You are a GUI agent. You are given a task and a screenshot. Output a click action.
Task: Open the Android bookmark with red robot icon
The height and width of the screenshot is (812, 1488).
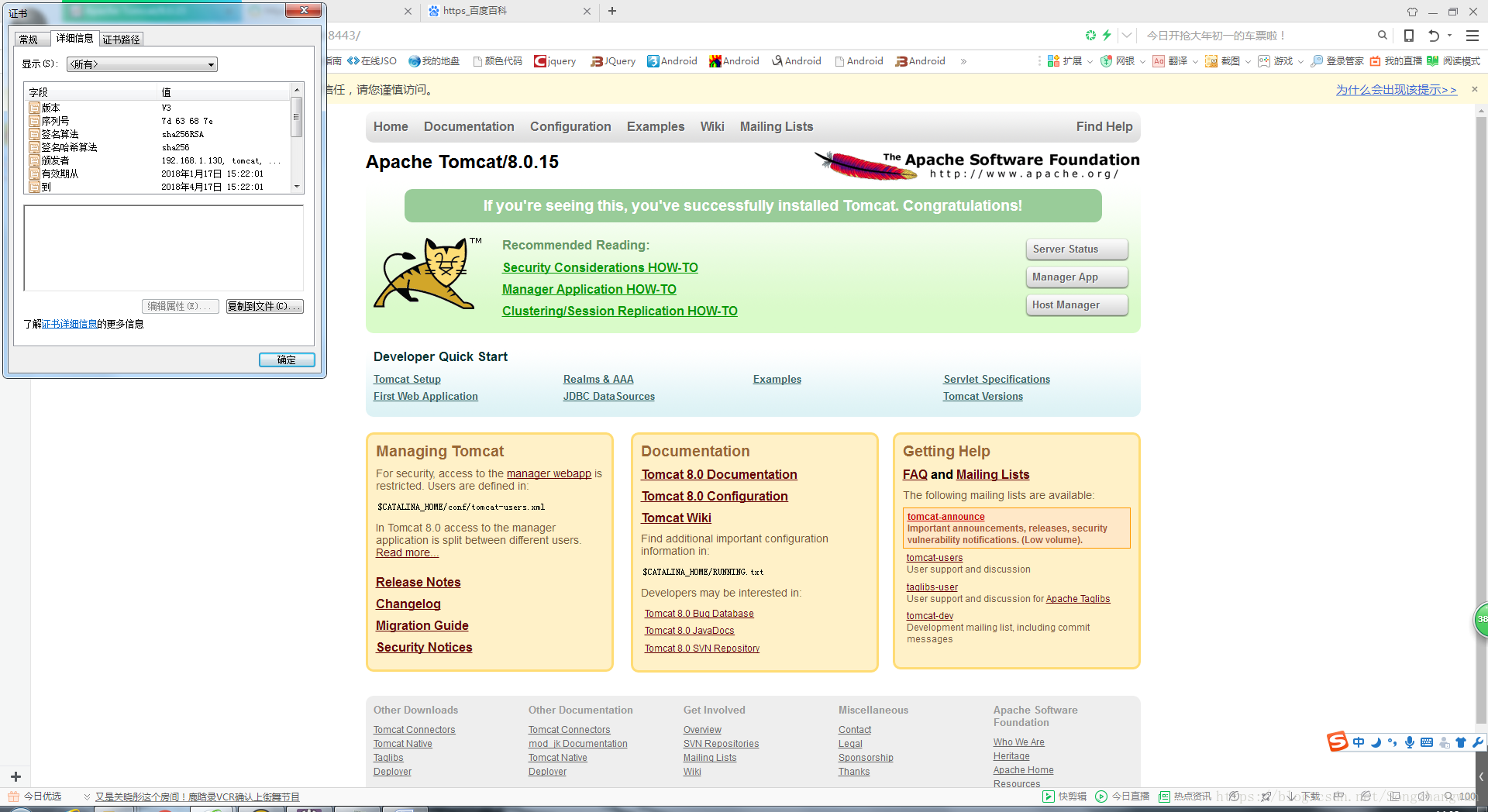click(734, 61)
